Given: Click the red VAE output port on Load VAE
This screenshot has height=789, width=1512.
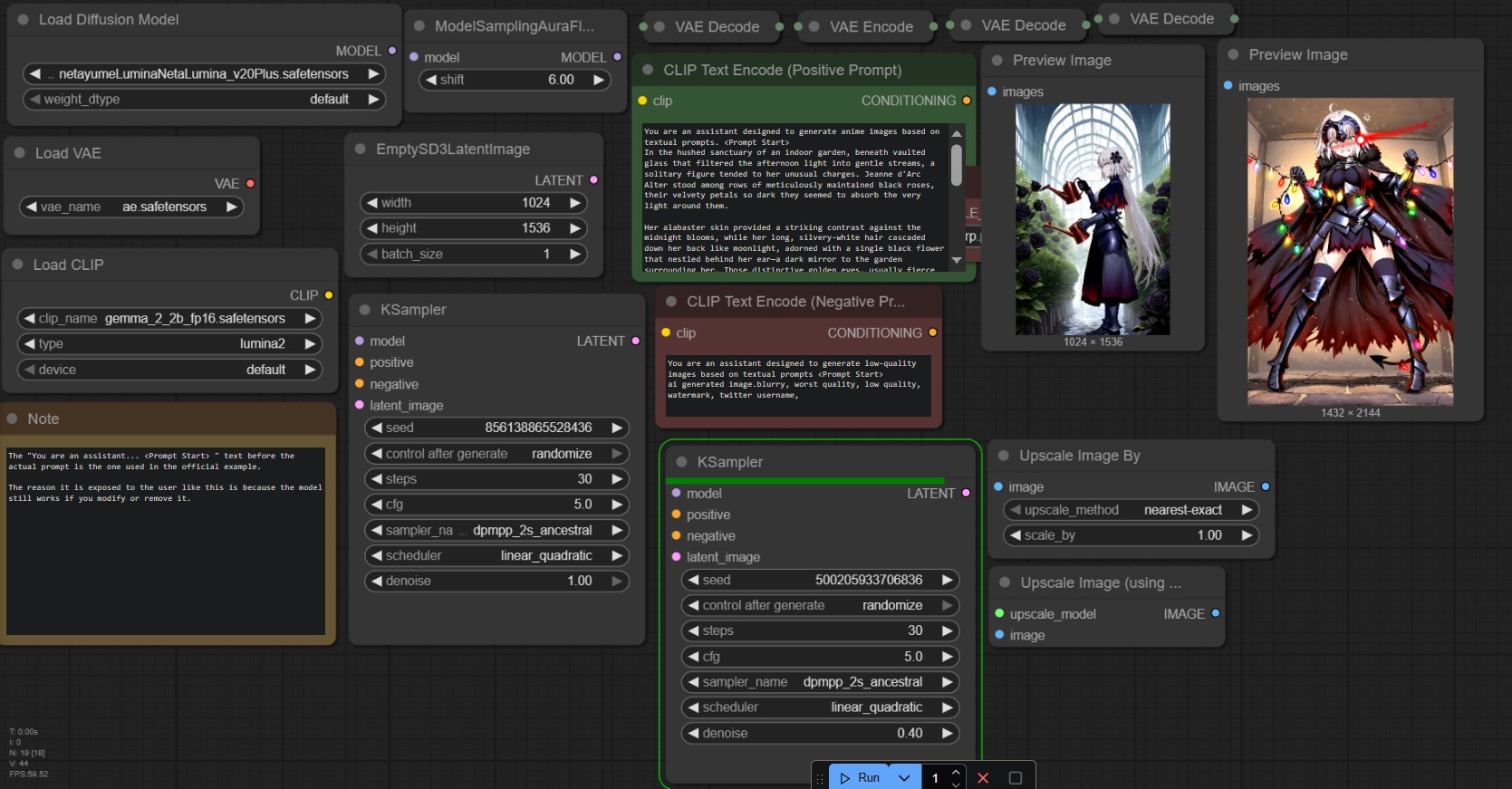Looking at the screenshot, I should coord(250,183).
